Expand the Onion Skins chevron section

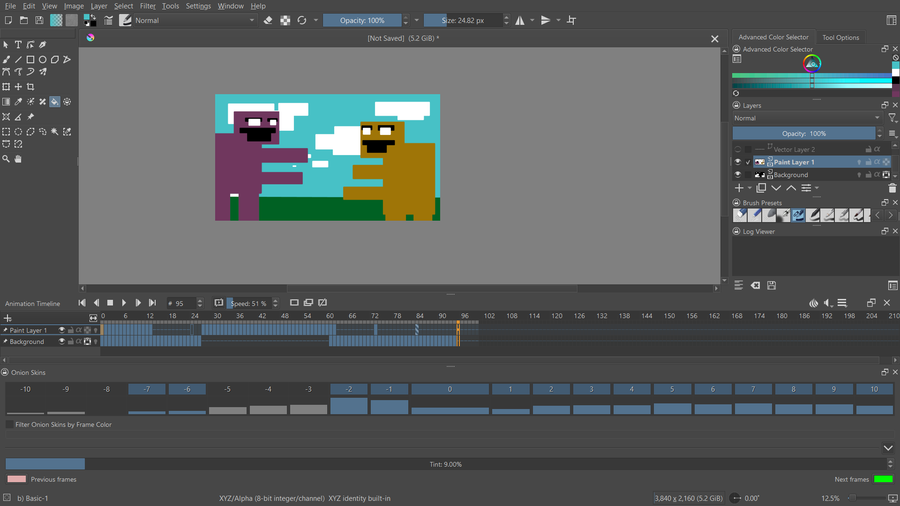pyautogui.click(x=888, y=448)
